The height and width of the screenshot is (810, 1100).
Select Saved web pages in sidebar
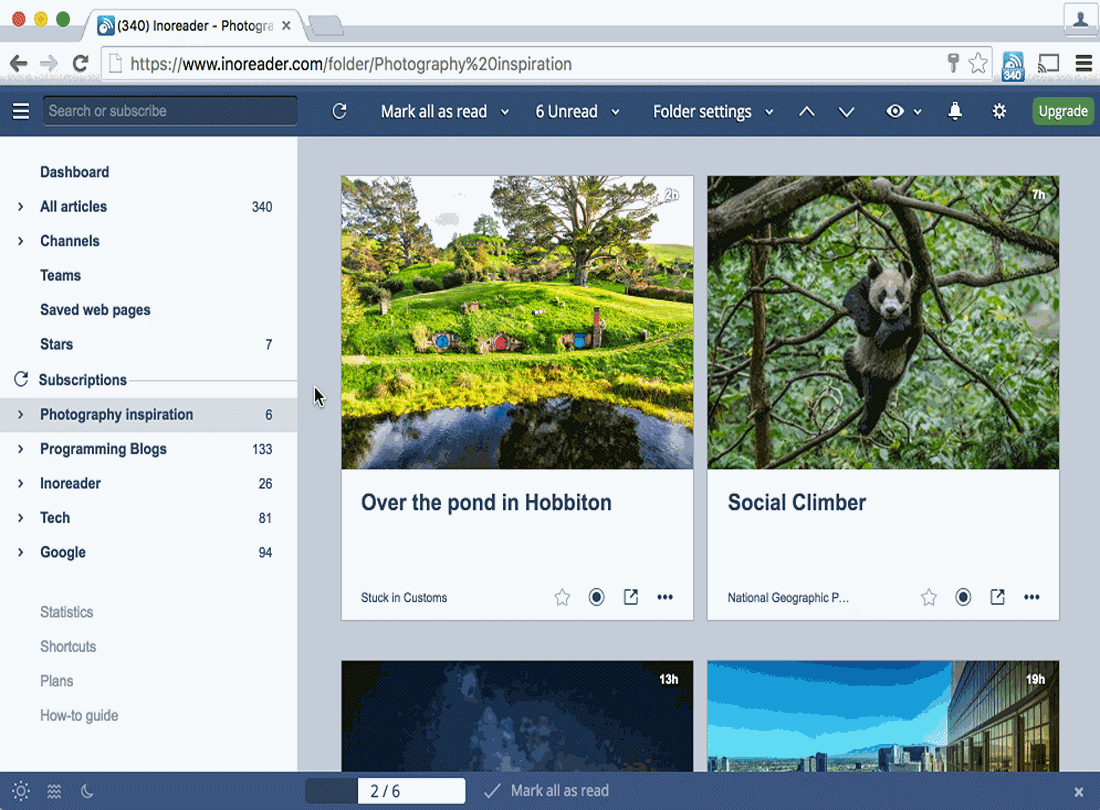(95, 310)
